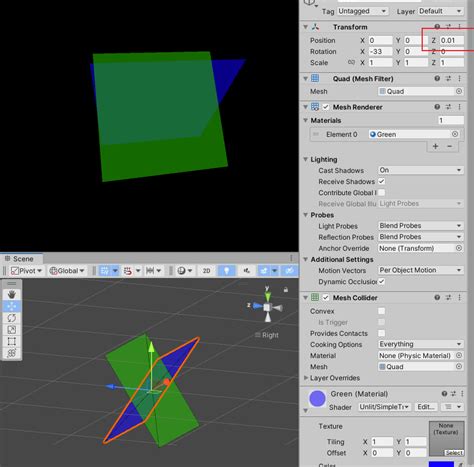
Task: Toggle Dynamic Occlusion checkbox
Action: (x=382, y=281)
